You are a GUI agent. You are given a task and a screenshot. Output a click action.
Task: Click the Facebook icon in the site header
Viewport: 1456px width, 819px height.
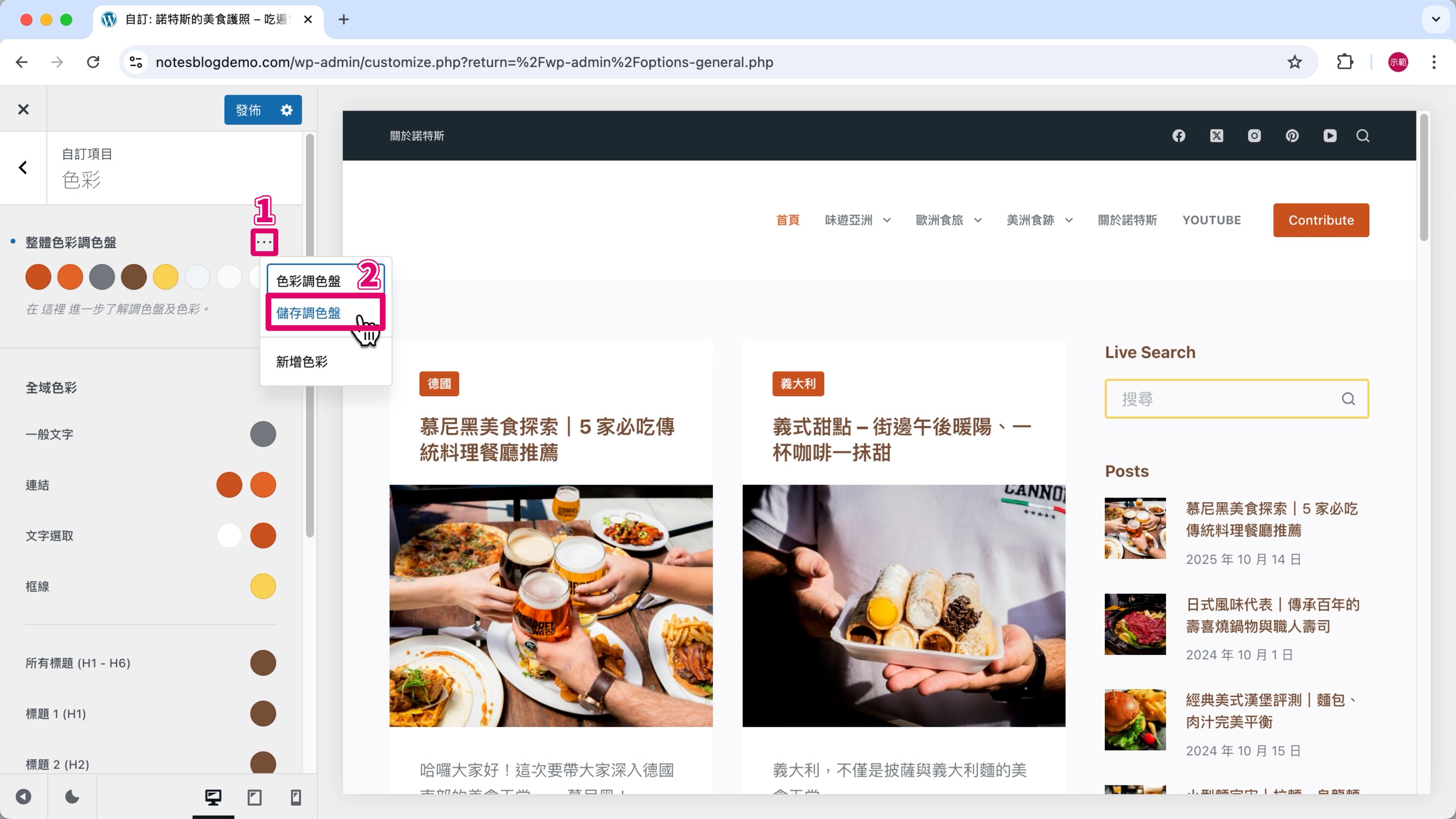(1178, 136)
